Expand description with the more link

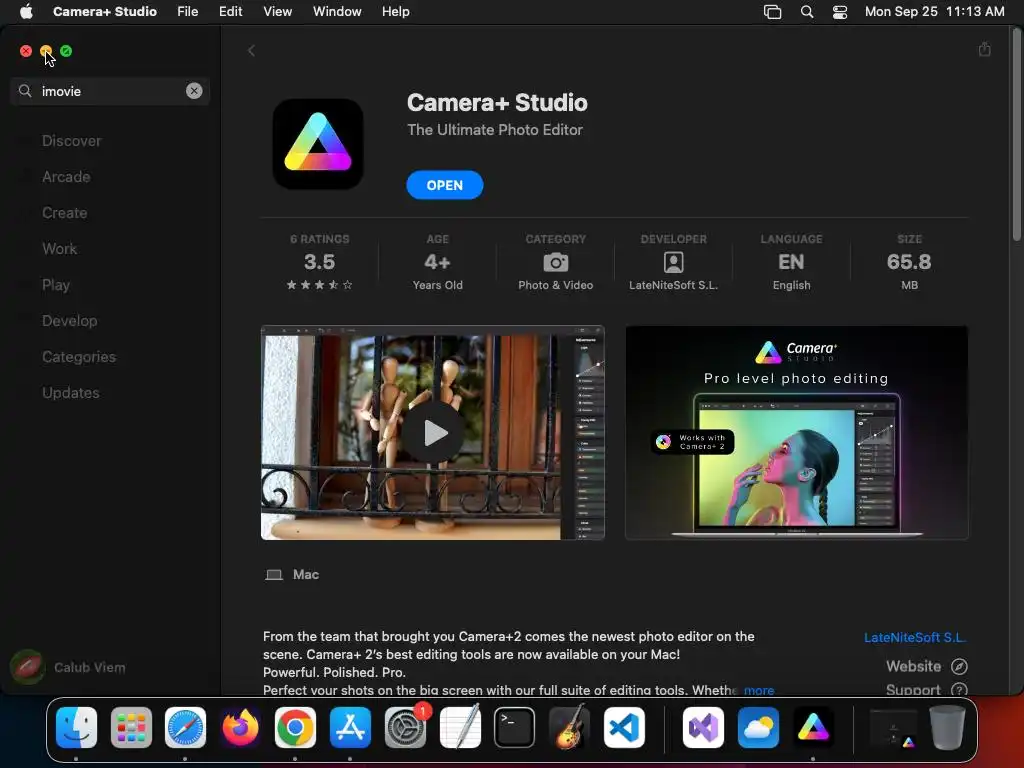(759, 690)
